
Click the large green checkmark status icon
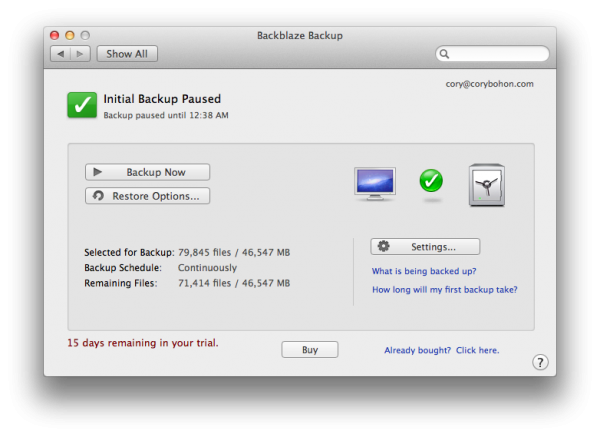pos(82,105)
